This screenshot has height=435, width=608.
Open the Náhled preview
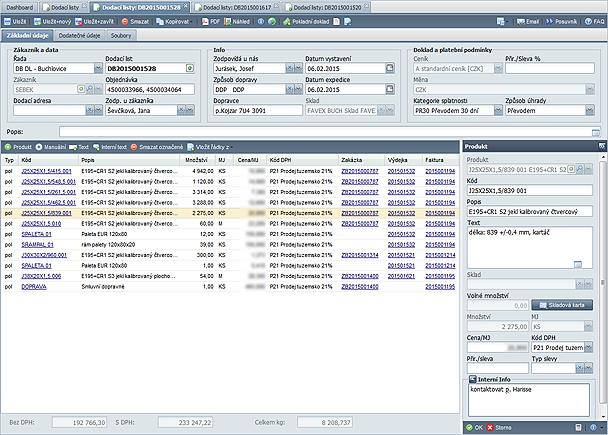tap(237, 22)
